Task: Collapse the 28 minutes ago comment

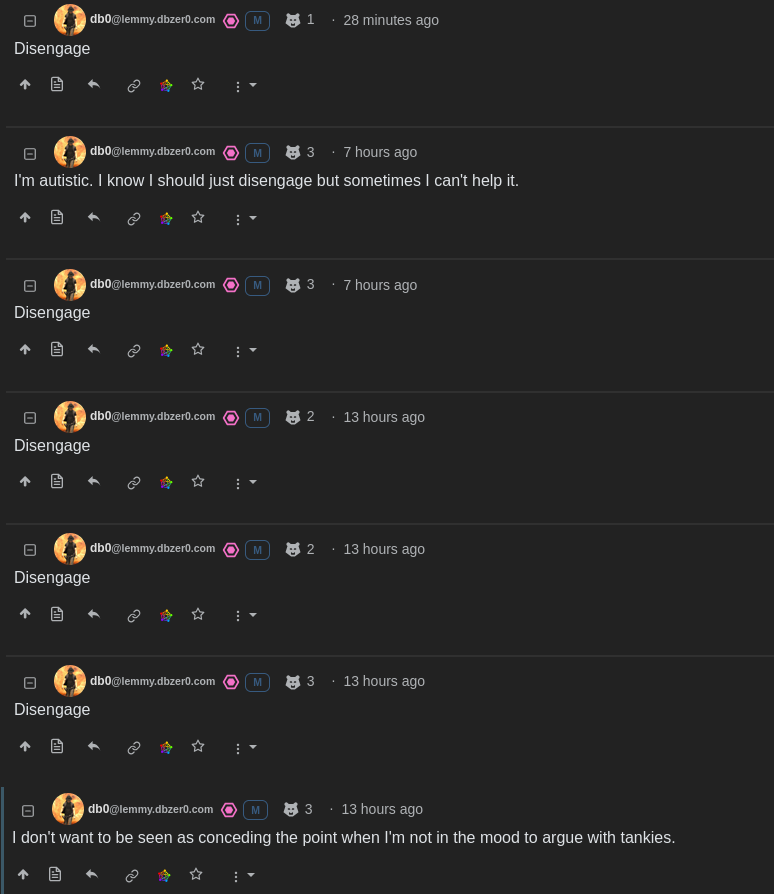Action: (x=30, y=21)
